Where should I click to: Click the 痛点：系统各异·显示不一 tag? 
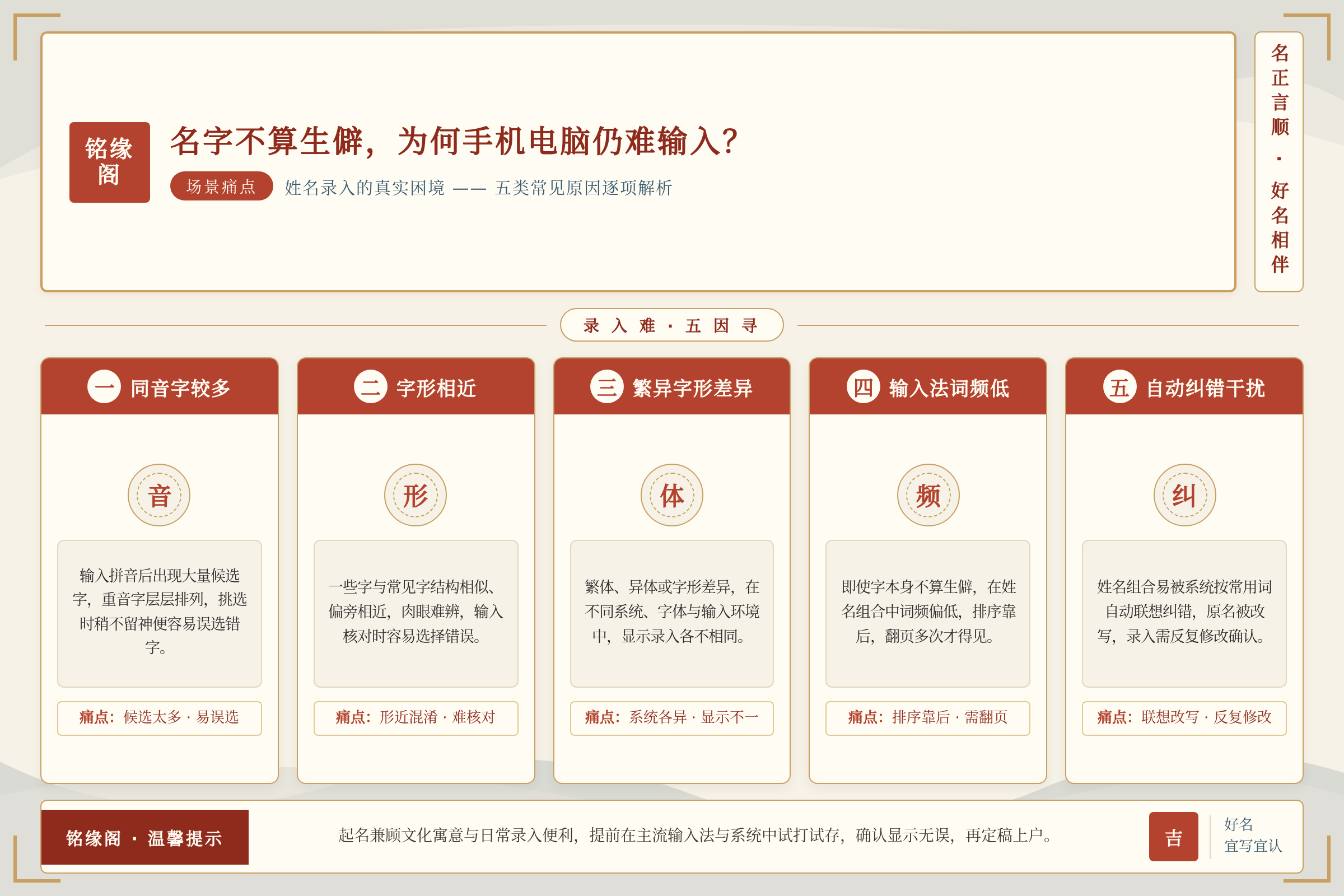point(672,718)
